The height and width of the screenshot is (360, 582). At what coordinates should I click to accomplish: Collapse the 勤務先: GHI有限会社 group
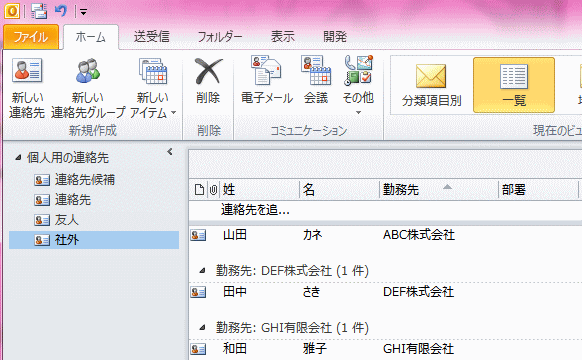(x=203, y=328)
